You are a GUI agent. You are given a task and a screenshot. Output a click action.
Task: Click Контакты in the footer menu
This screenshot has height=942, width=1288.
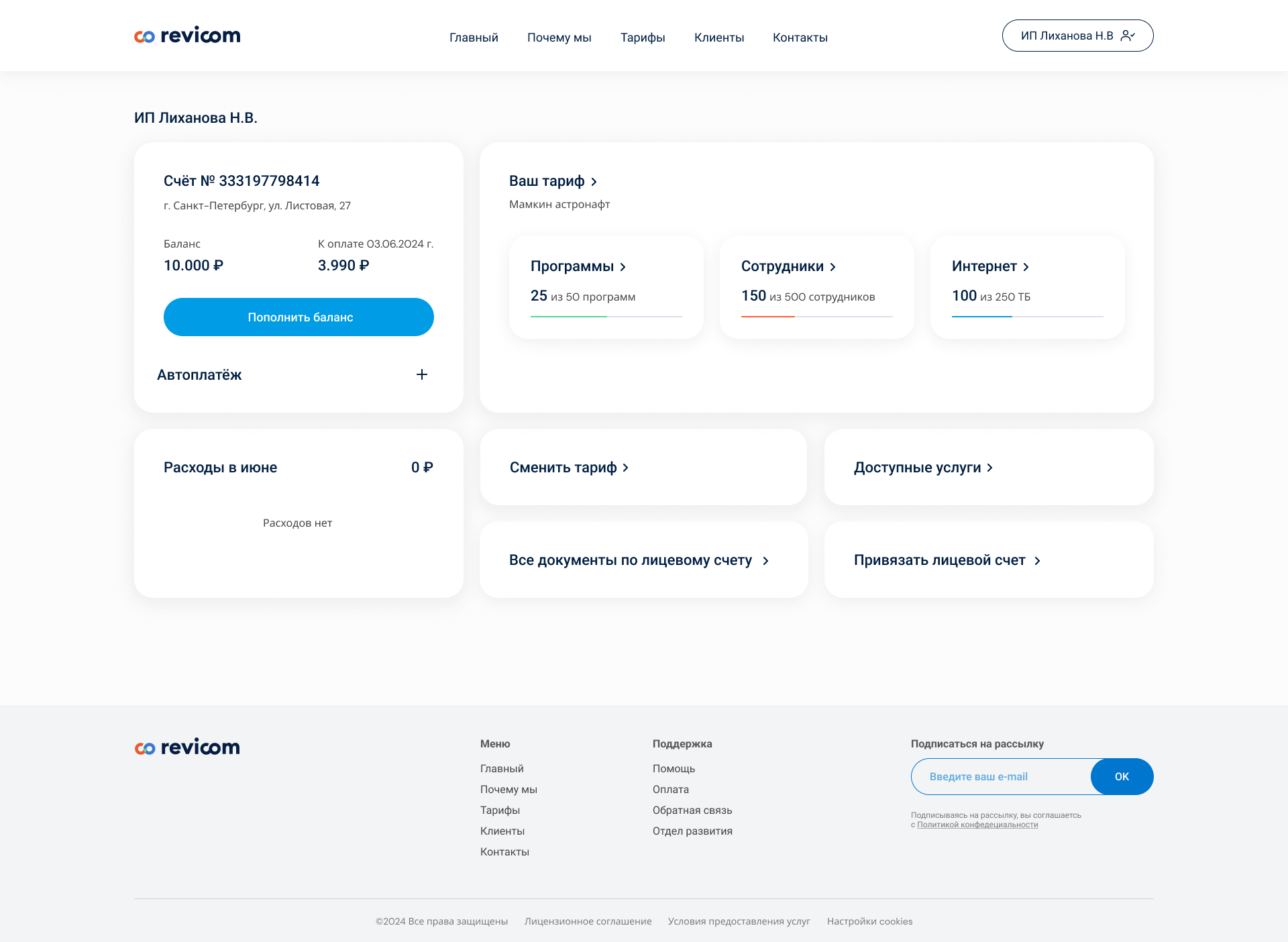pyautogui.click(x=504, y=851)
